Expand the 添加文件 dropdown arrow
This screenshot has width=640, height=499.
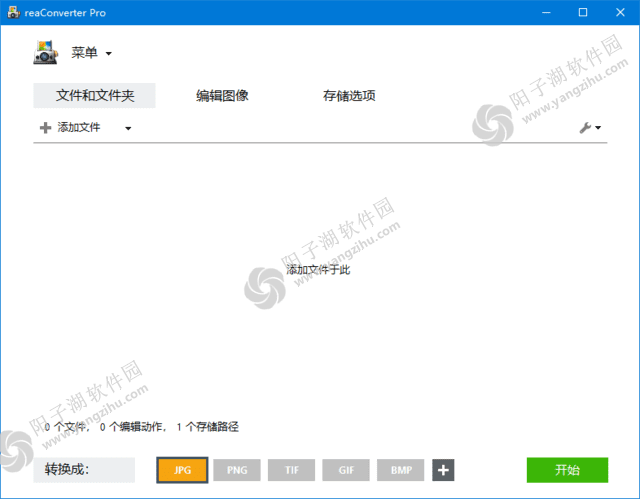[x=128, y=128]
